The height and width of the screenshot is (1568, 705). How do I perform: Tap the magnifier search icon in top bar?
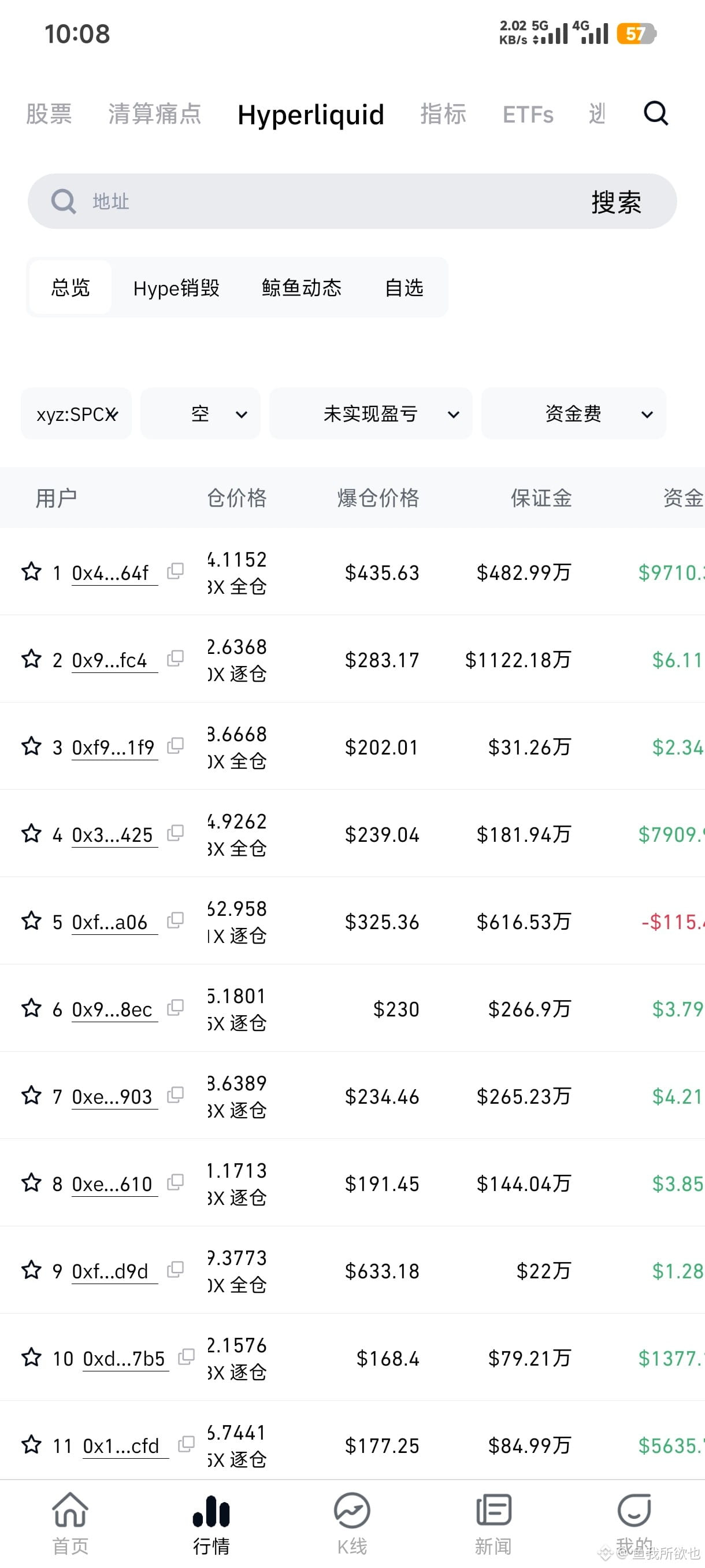coord(656,114)
